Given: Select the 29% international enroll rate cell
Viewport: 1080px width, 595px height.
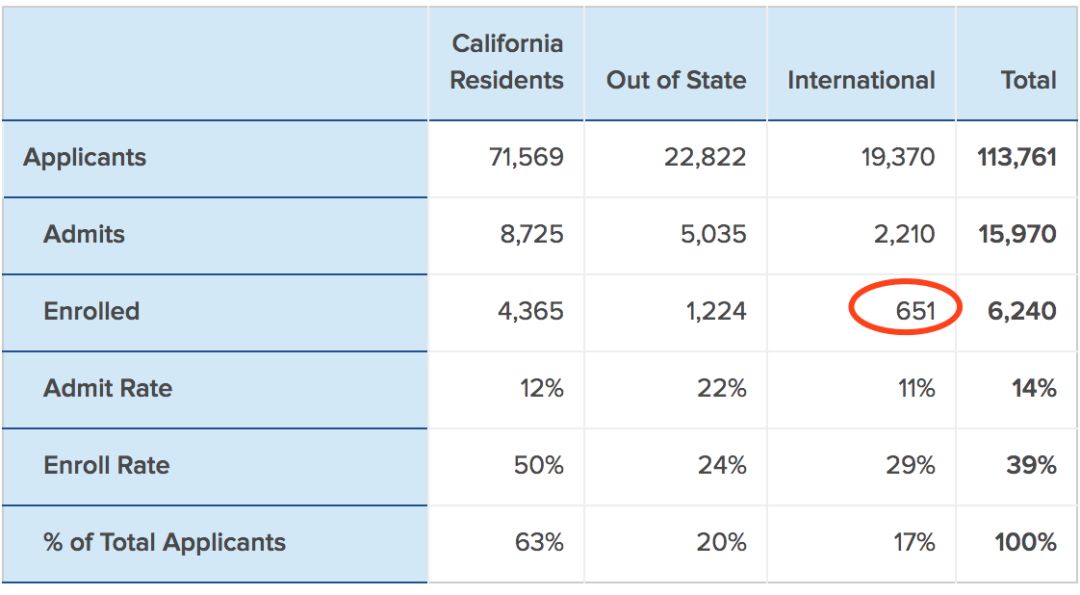Looking at the screenshot, I should tap(911, 466).
